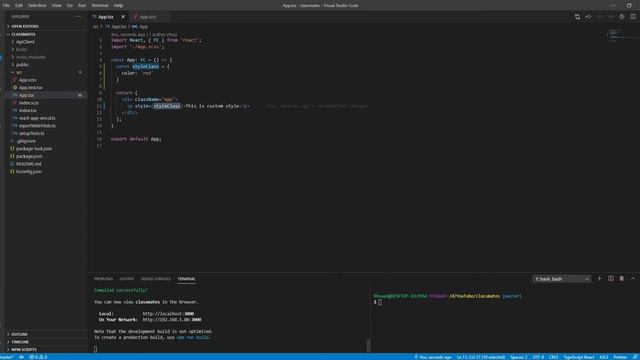Open the File menu
640x360 pixels.
(6, 5)
